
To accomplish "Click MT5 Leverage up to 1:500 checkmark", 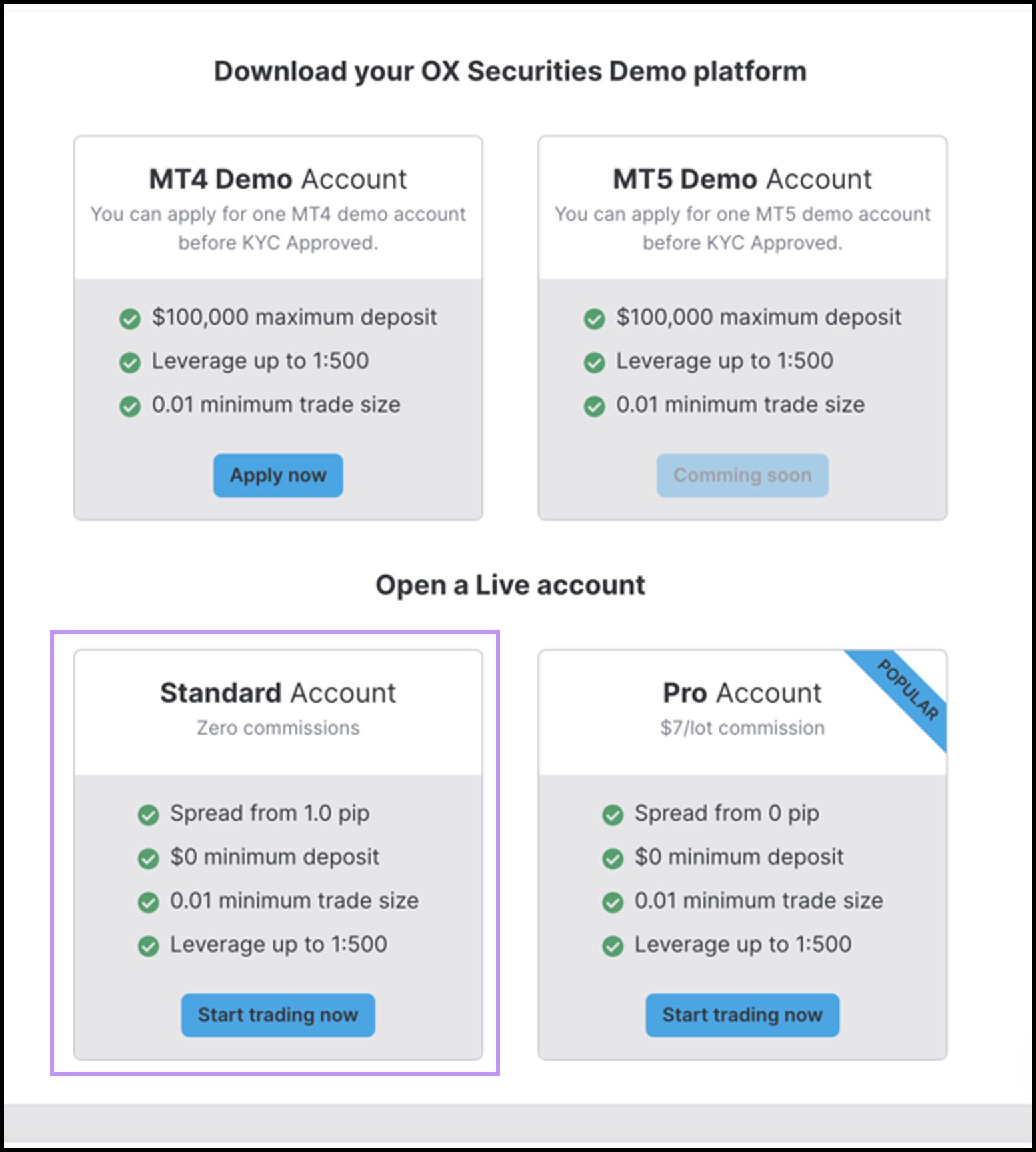I will pyautogui.click(x=594, y=363).
